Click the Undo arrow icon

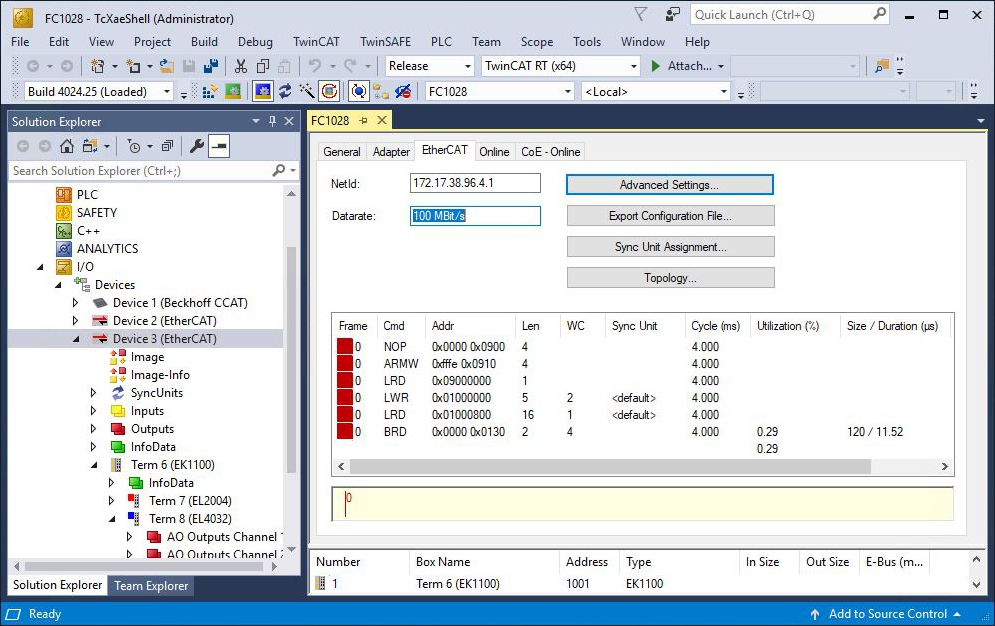coord(314,66)
